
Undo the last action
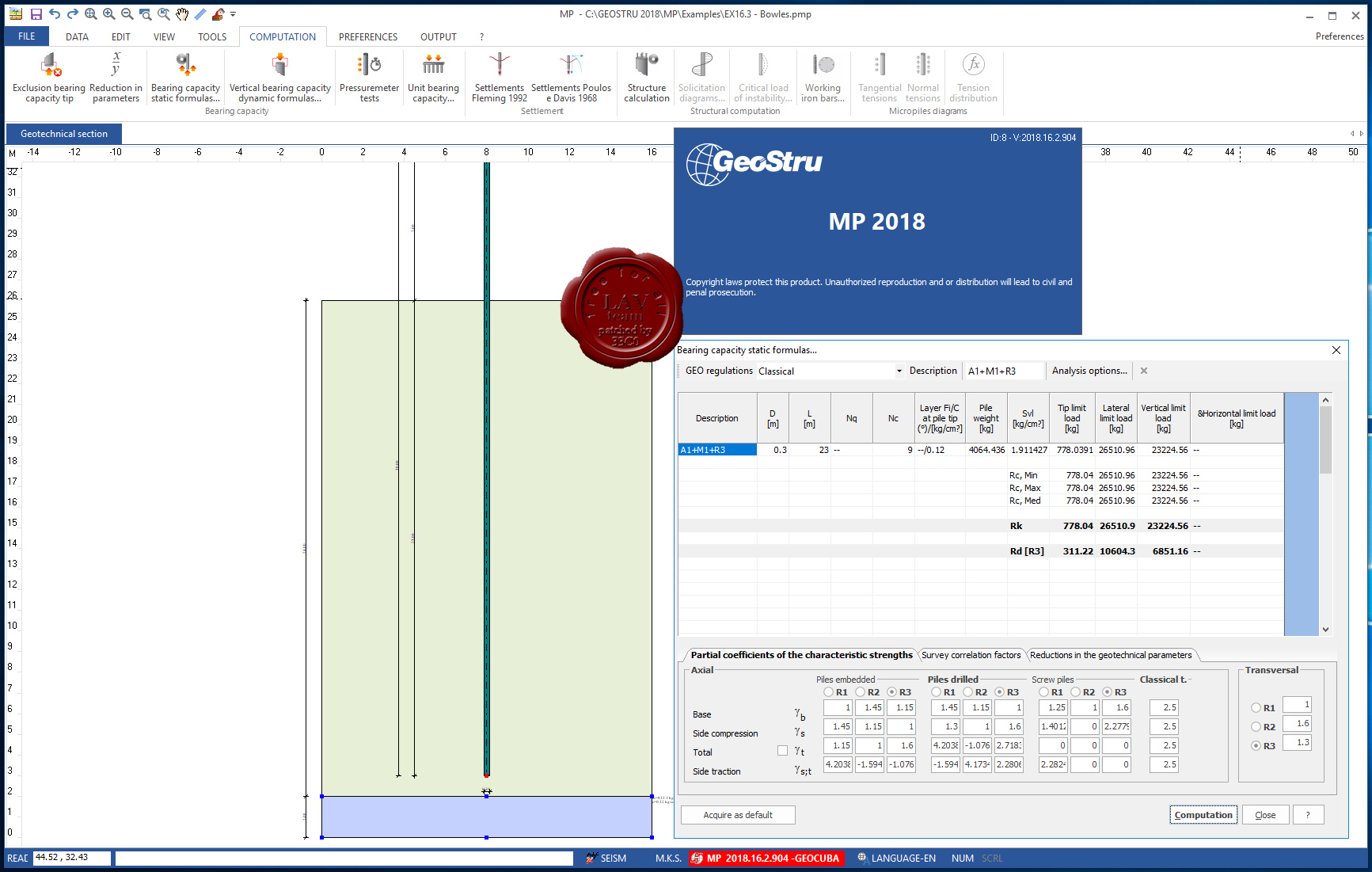click(55, 14)
